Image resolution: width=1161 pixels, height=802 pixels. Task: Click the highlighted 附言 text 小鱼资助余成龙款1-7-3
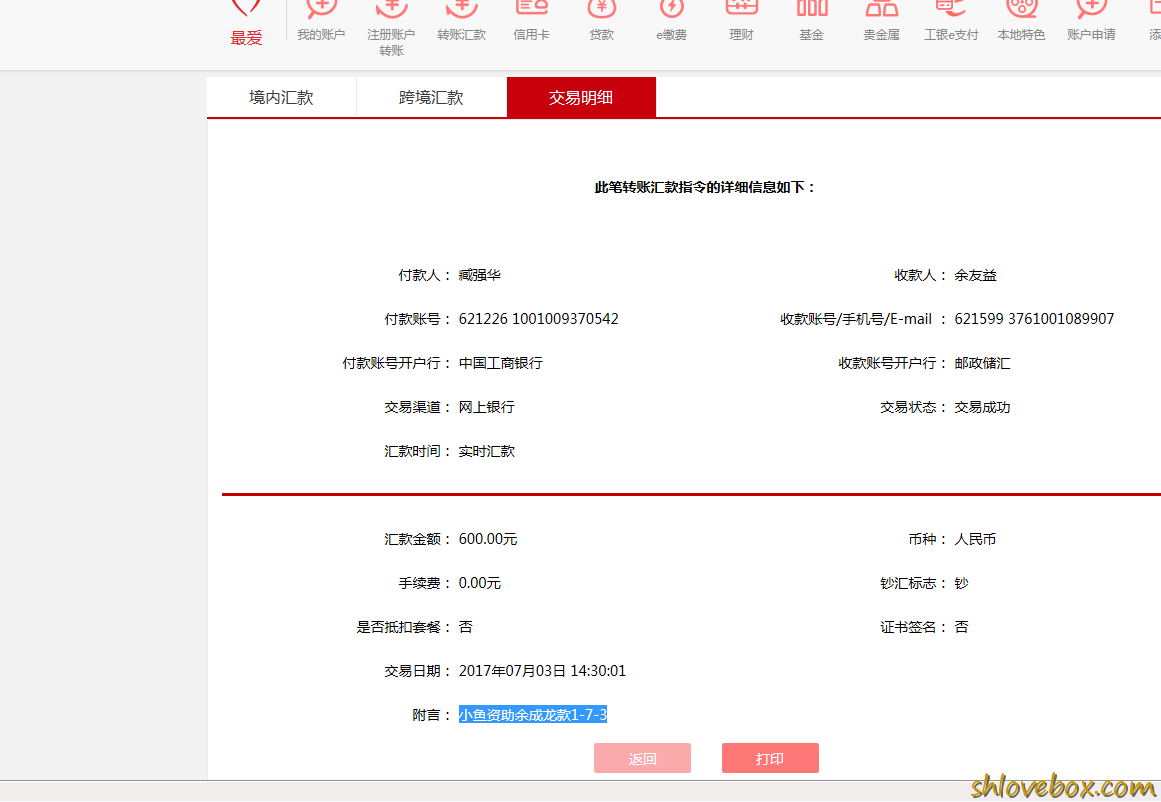coord(532,715)
